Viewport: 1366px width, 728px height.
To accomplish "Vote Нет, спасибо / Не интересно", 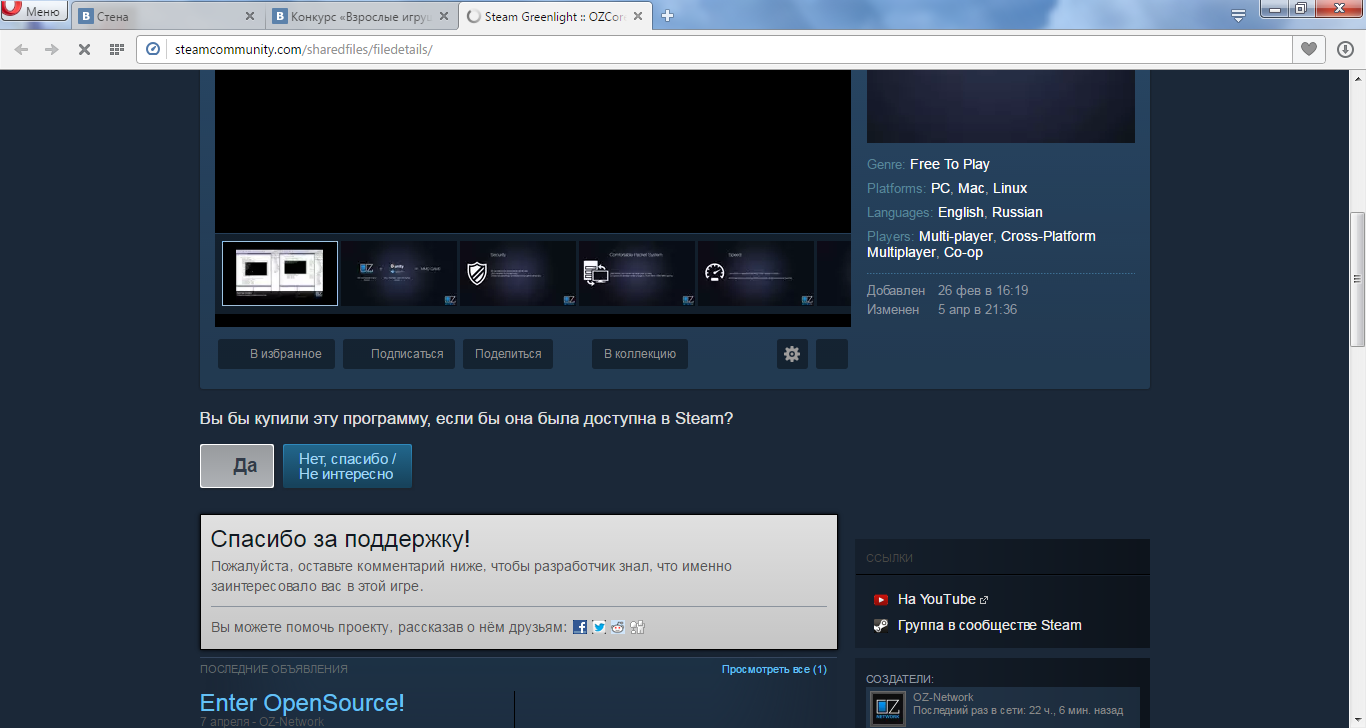I will coord(347,466).
